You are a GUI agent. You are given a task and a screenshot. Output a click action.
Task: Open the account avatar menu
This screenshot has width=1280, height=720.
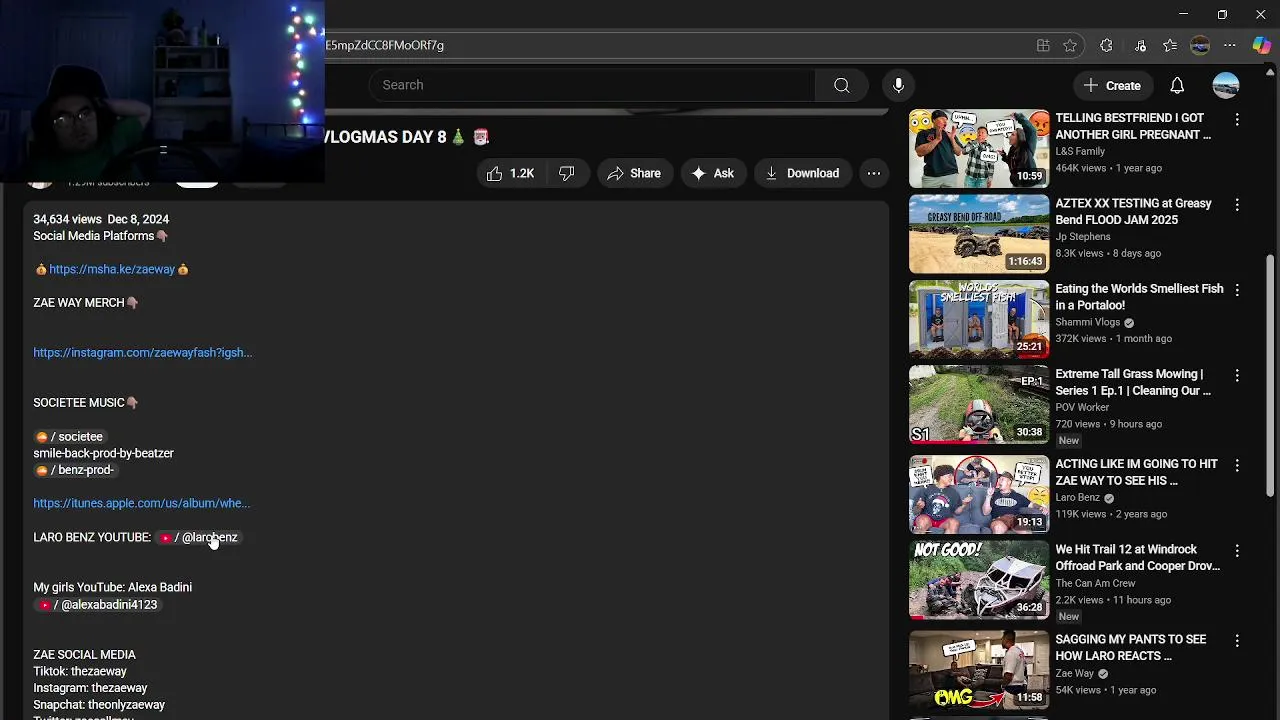click(x=1226, y=85)
